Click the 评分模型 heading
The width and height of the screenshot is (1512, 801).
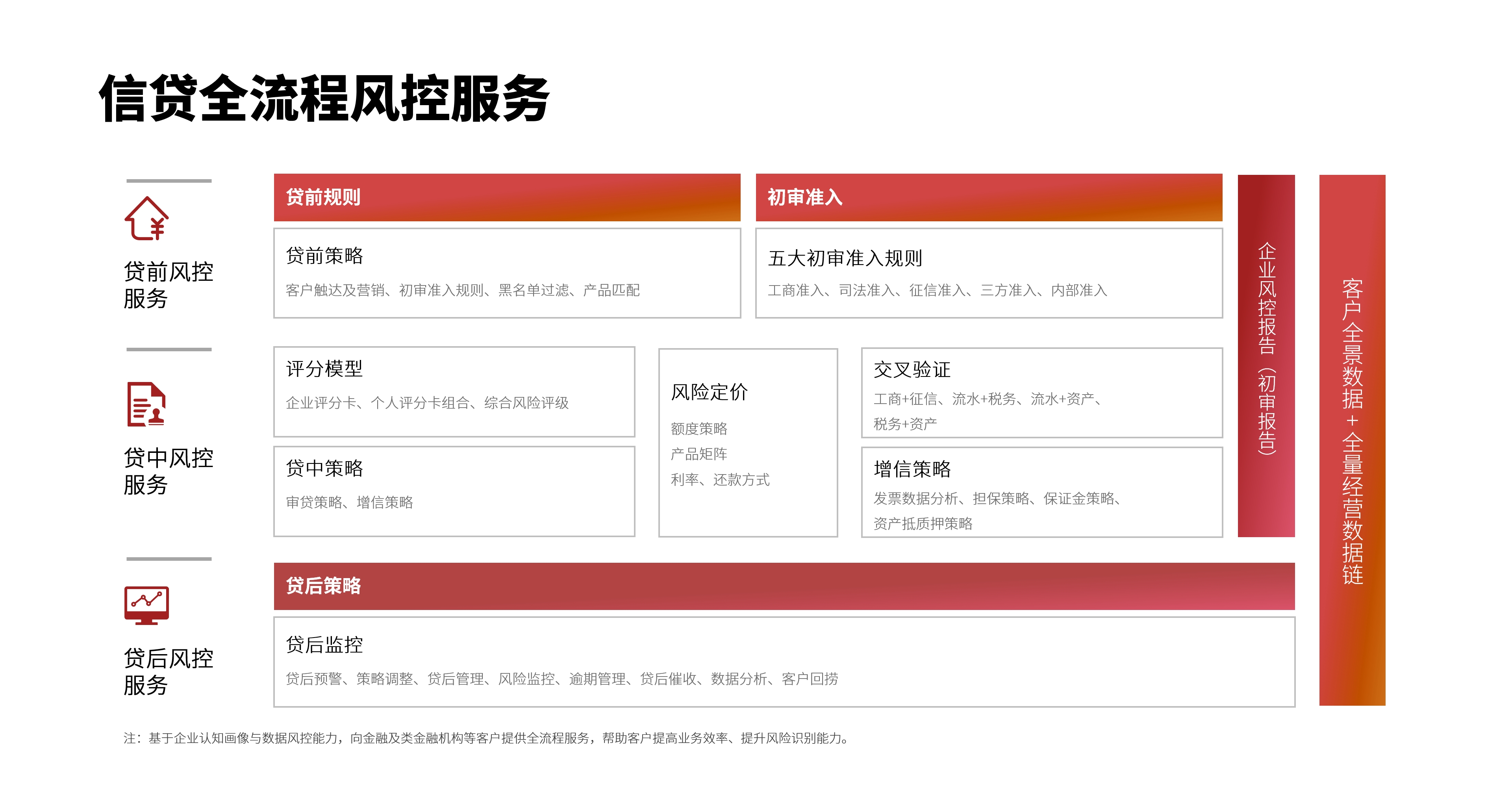point(324,369)
